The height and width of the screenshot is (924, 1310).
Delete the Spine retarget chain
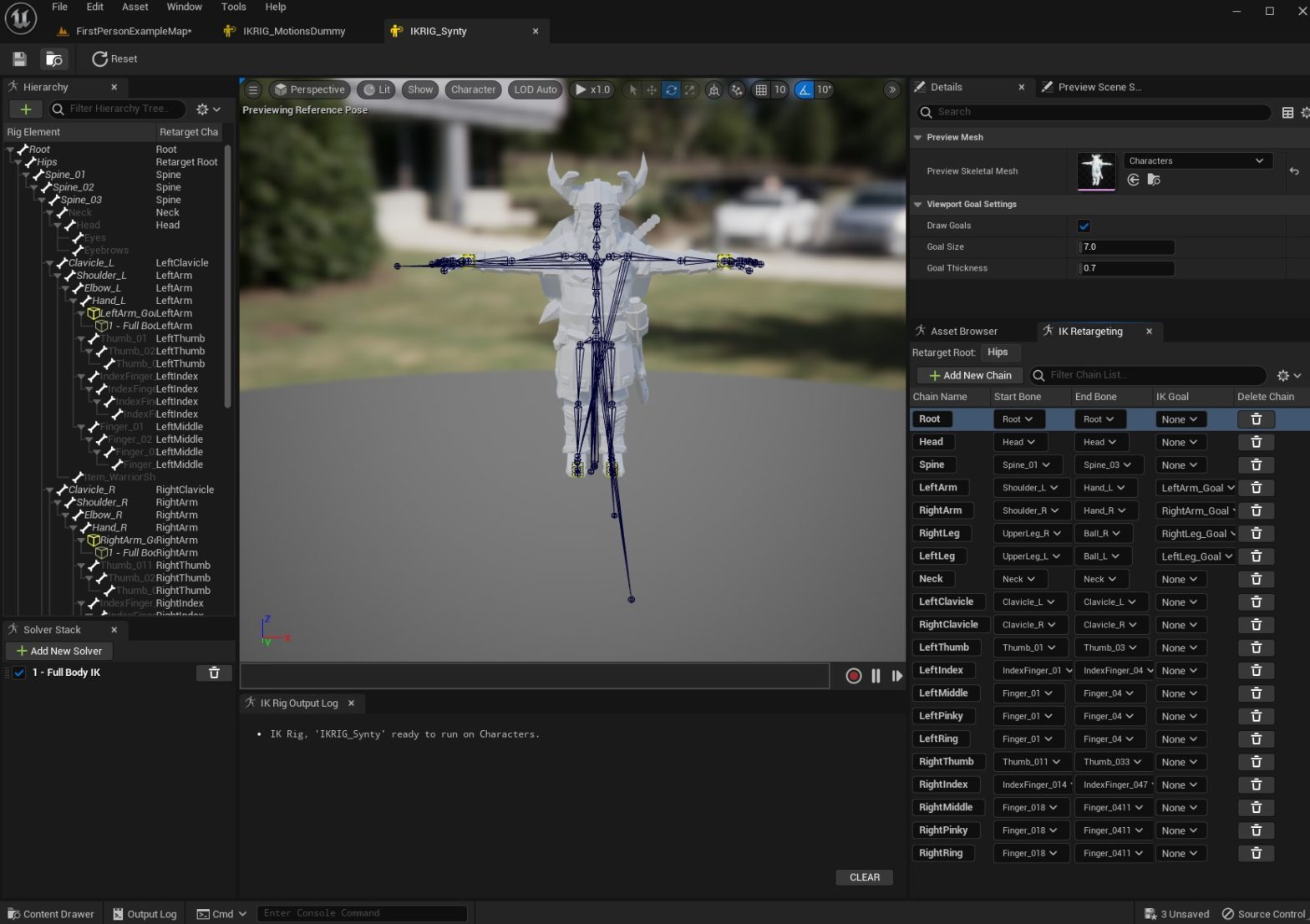(x=1255, y=465)
